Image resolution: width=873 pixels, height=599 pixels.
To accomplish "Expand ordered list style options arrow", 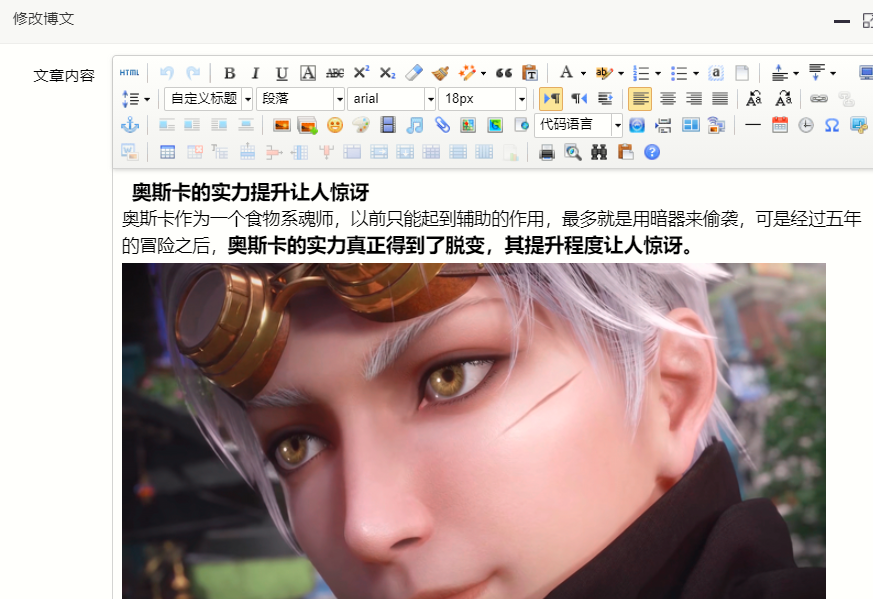I will [x=658, y=73].
